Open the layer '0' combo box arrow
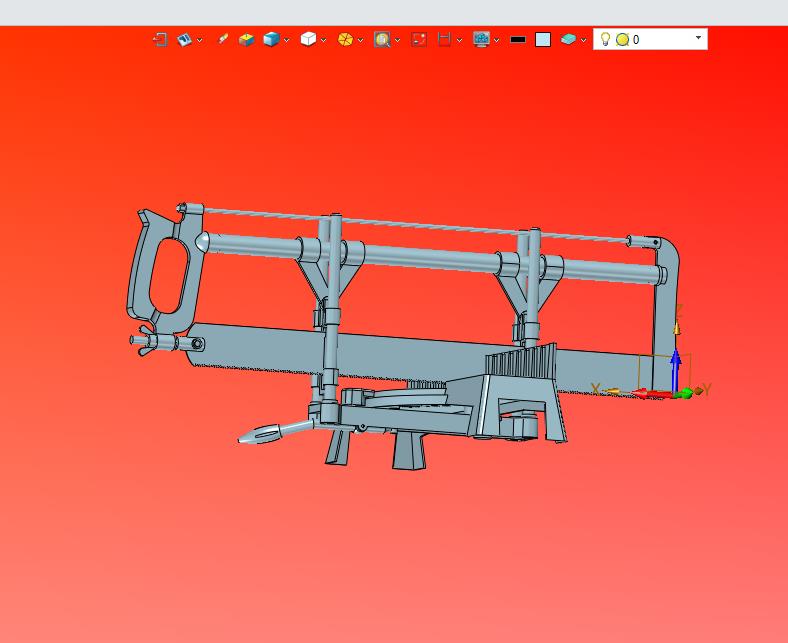 pyautogui.click(x=698, y=38)
